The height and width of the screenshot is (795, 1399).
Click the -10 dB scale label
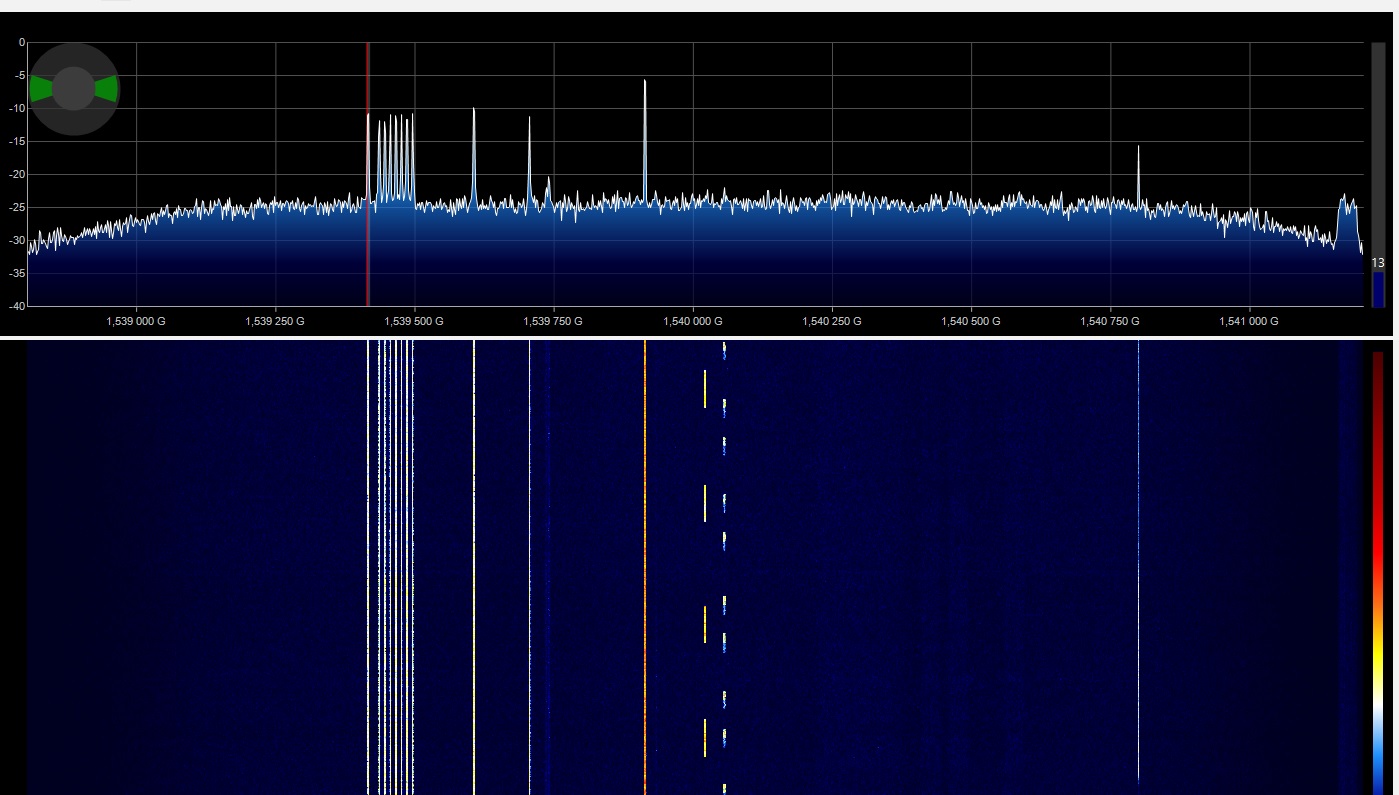(x=17, y=109)
